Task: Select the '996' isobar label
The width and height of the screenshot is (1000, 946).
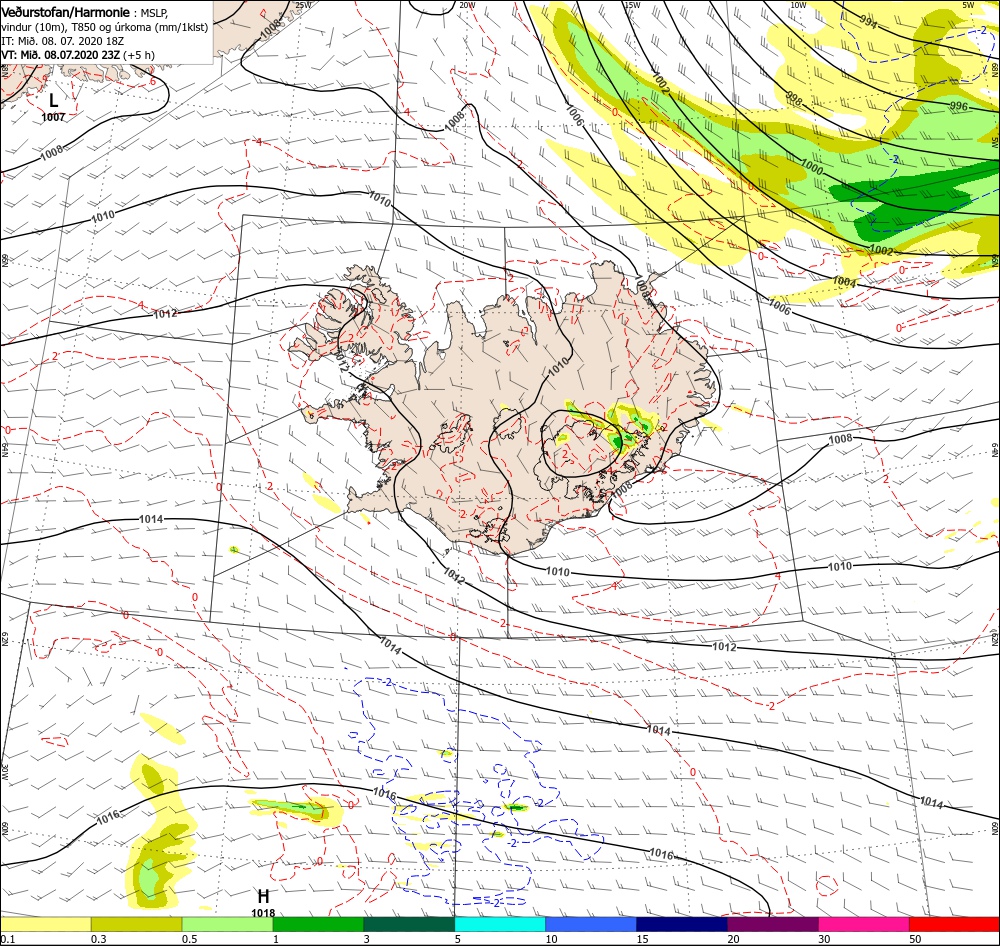Action: coord(959,106)
